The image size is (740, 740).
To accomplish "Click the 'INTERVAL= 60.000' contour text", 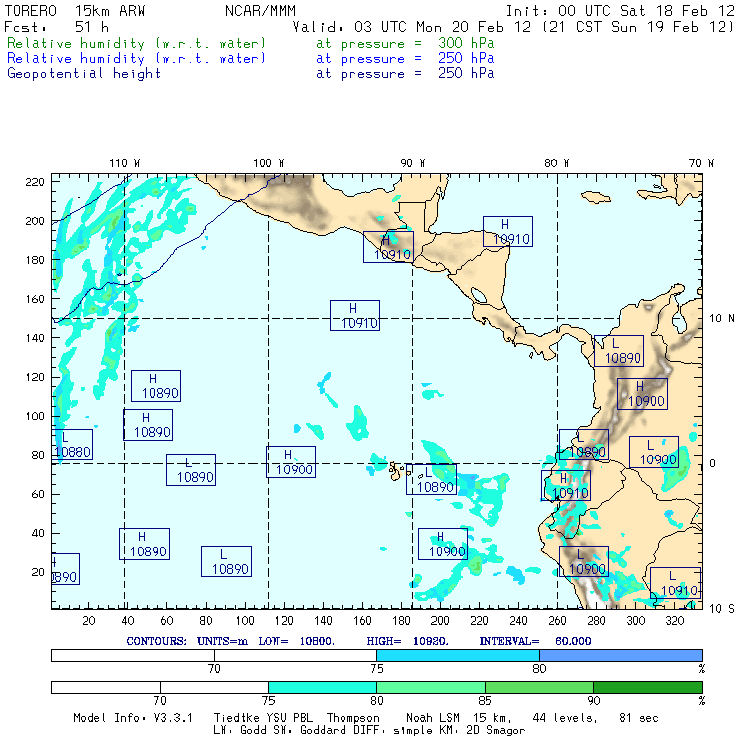I will [x=535, y=641].
